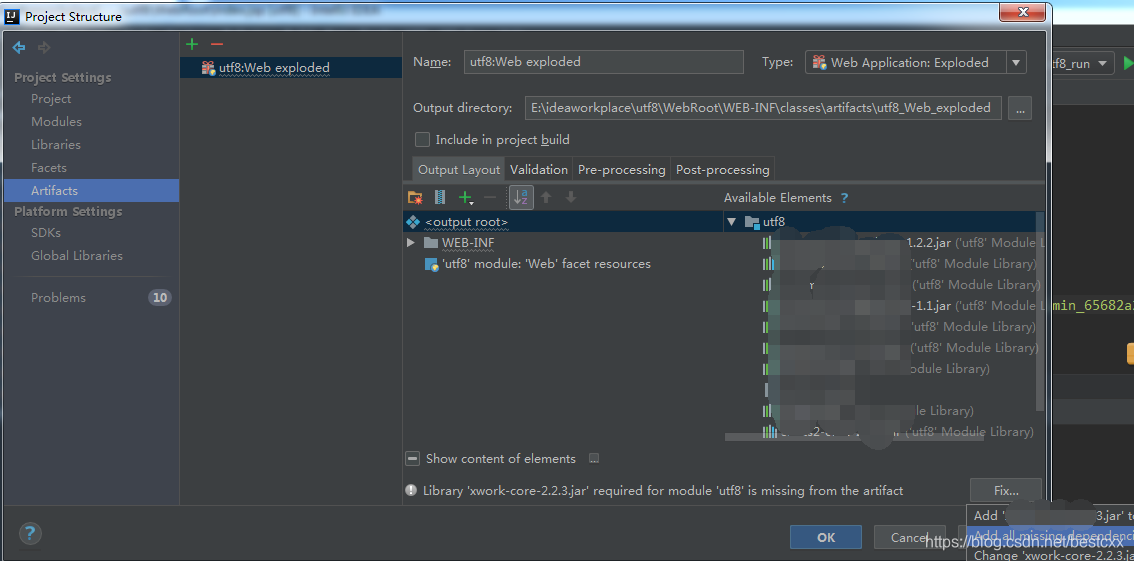The image size is (1134, 561).
Task: Click the Name input field
Action: point(604,62)
